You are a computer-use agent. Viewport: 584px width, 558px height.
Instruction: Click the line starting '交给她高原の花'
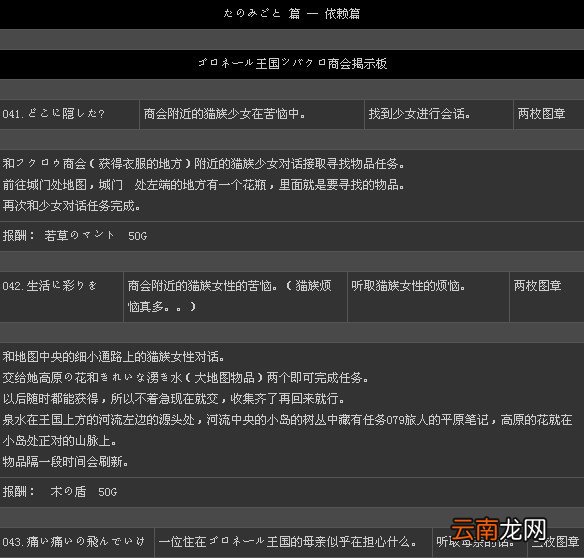[185, 378]
